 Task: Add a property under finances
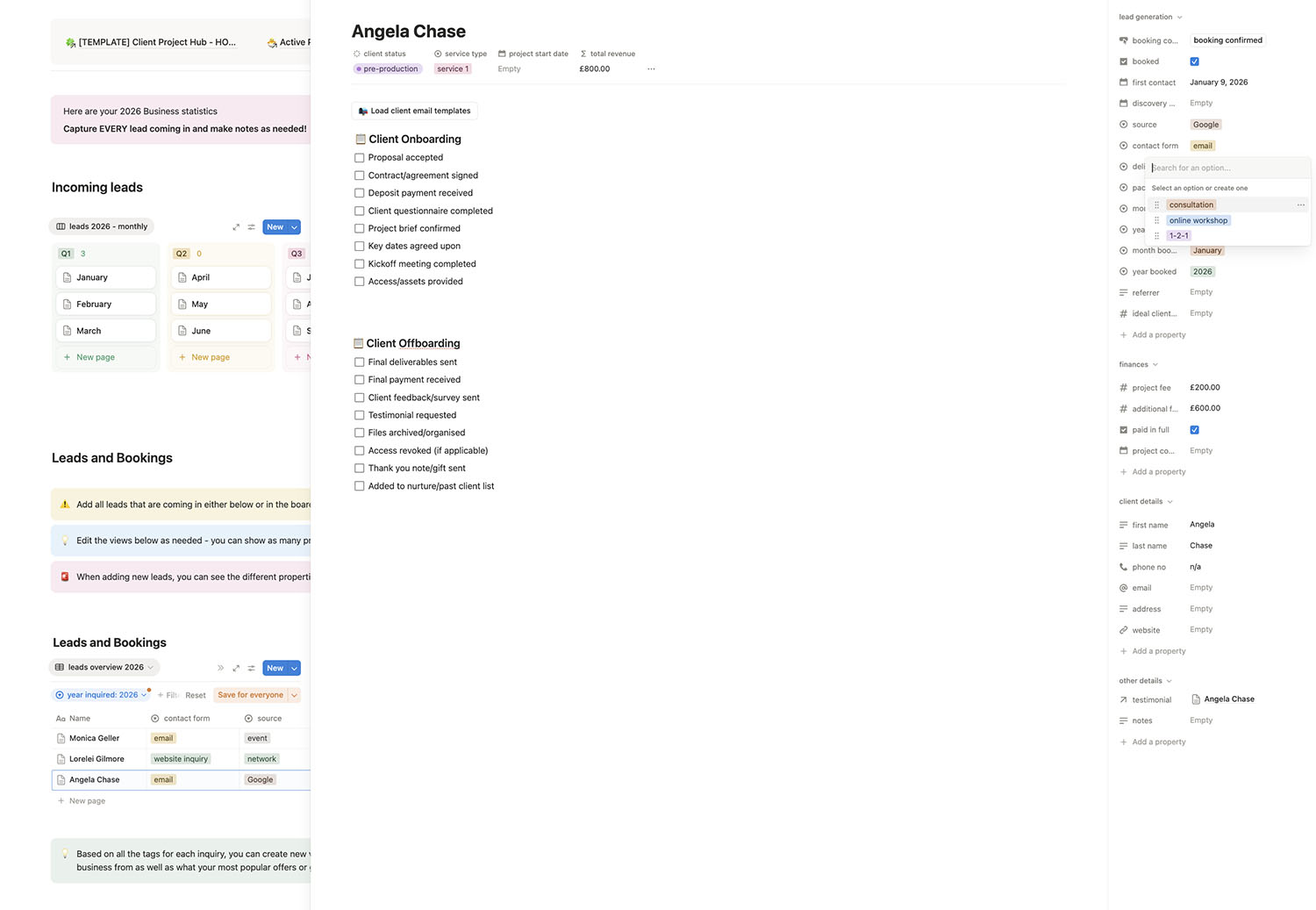(1153, 472)
